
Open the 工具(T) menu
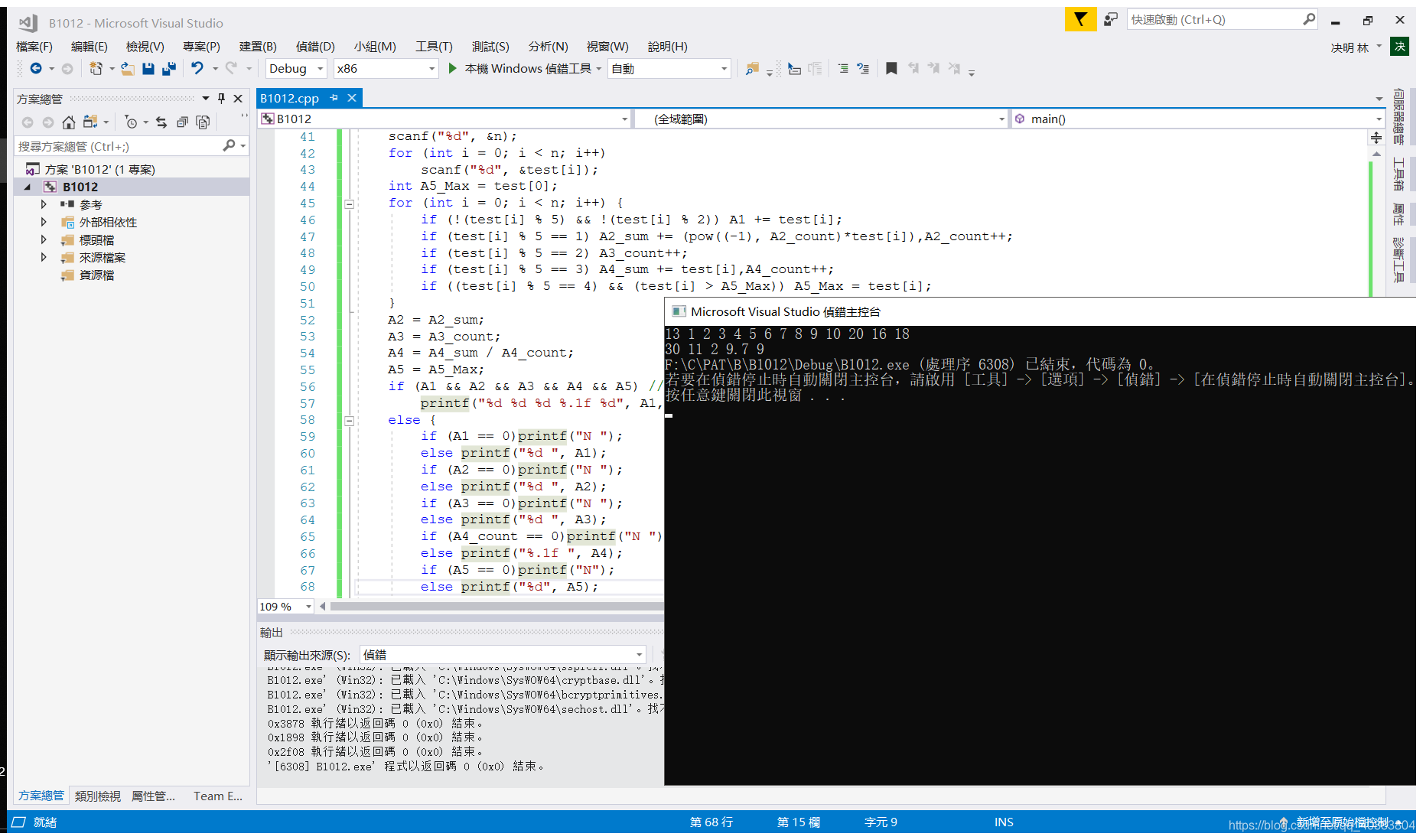click(x=434, y=47)
